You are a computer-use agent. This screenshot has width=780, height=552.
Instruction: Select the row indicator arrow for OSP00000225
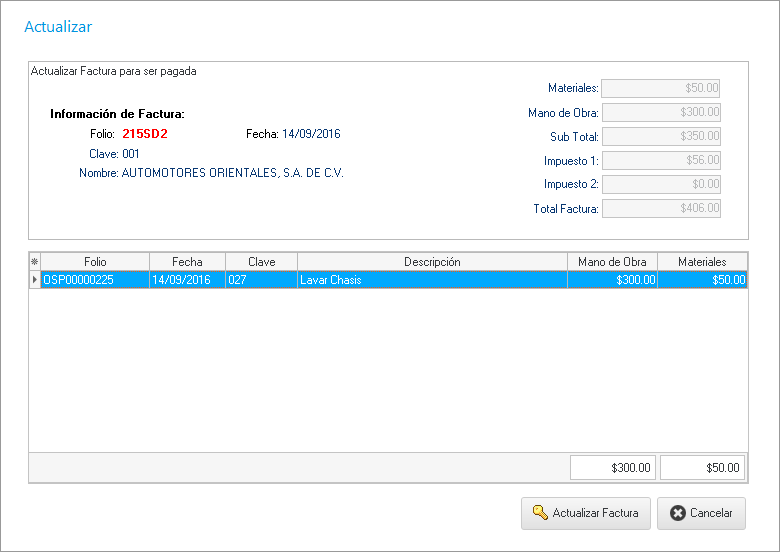pyautogui.click(x=35, y=280)
